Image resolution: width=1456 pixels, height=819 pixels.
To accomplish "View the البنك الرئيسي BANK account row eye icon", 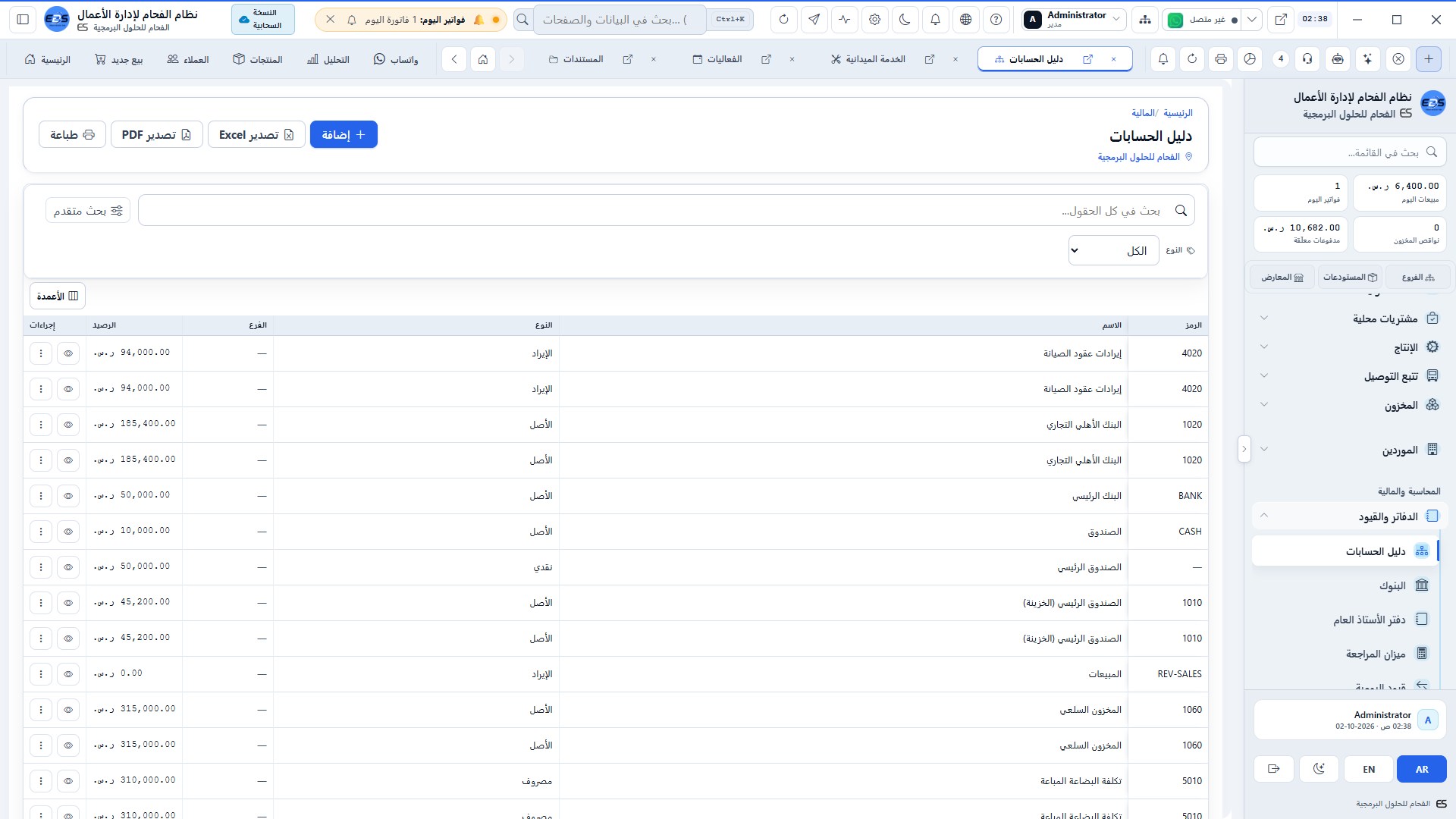I will click(68, 496).
